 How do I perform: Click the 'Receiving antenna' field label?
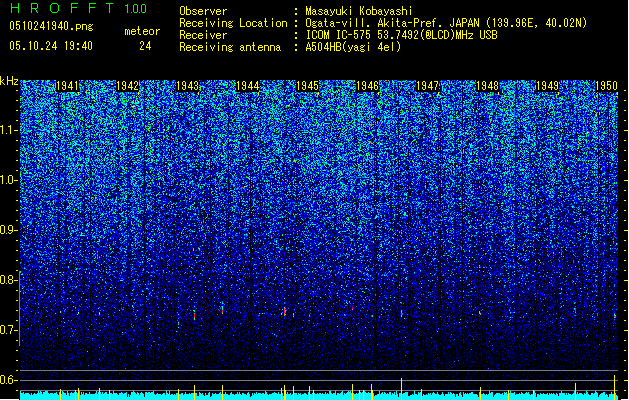pyautogui.click(x=230, y=47)
